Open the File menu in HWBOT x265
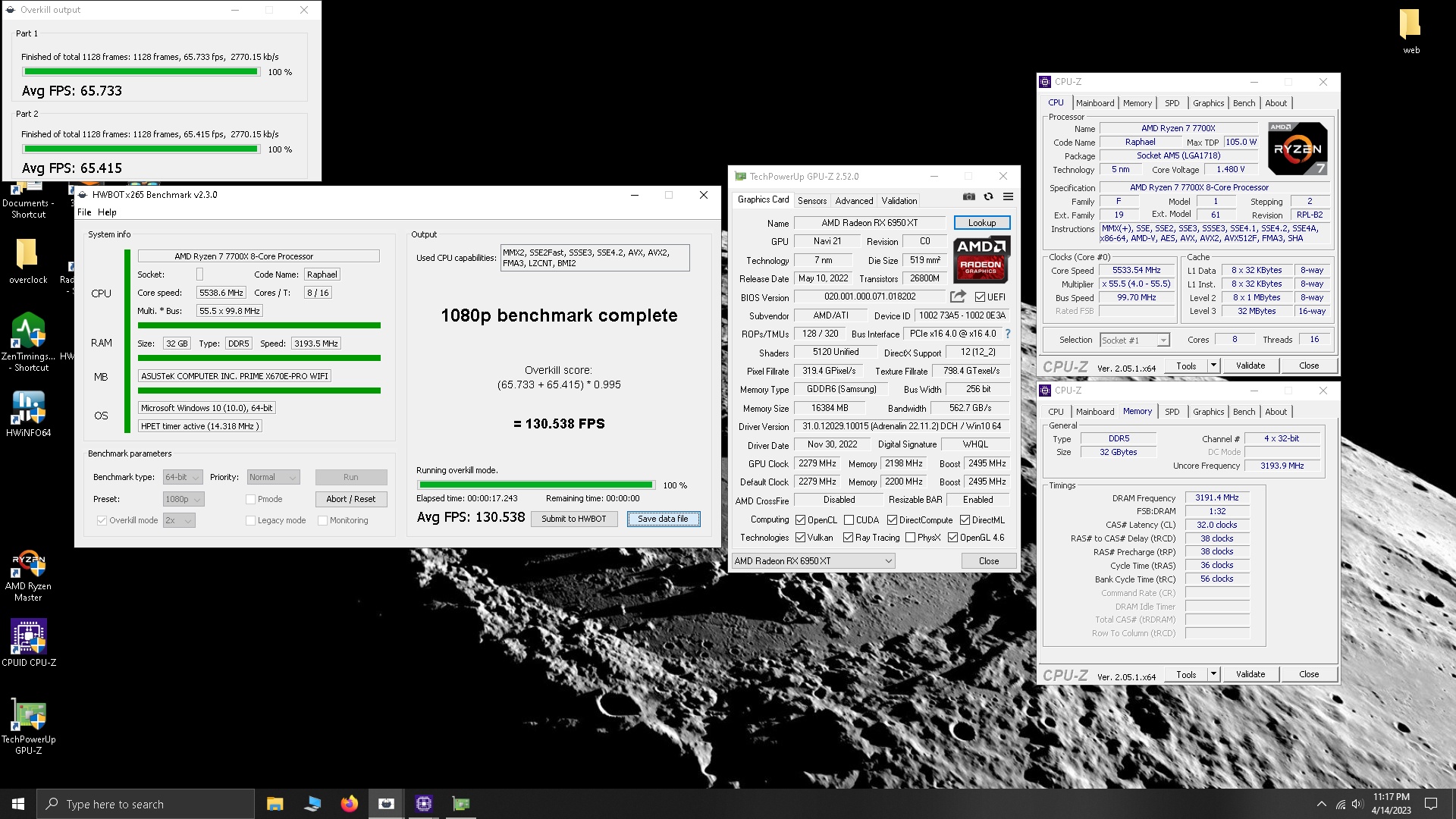The width and height of the screenshot is (1456, 819). click(84, 212)
